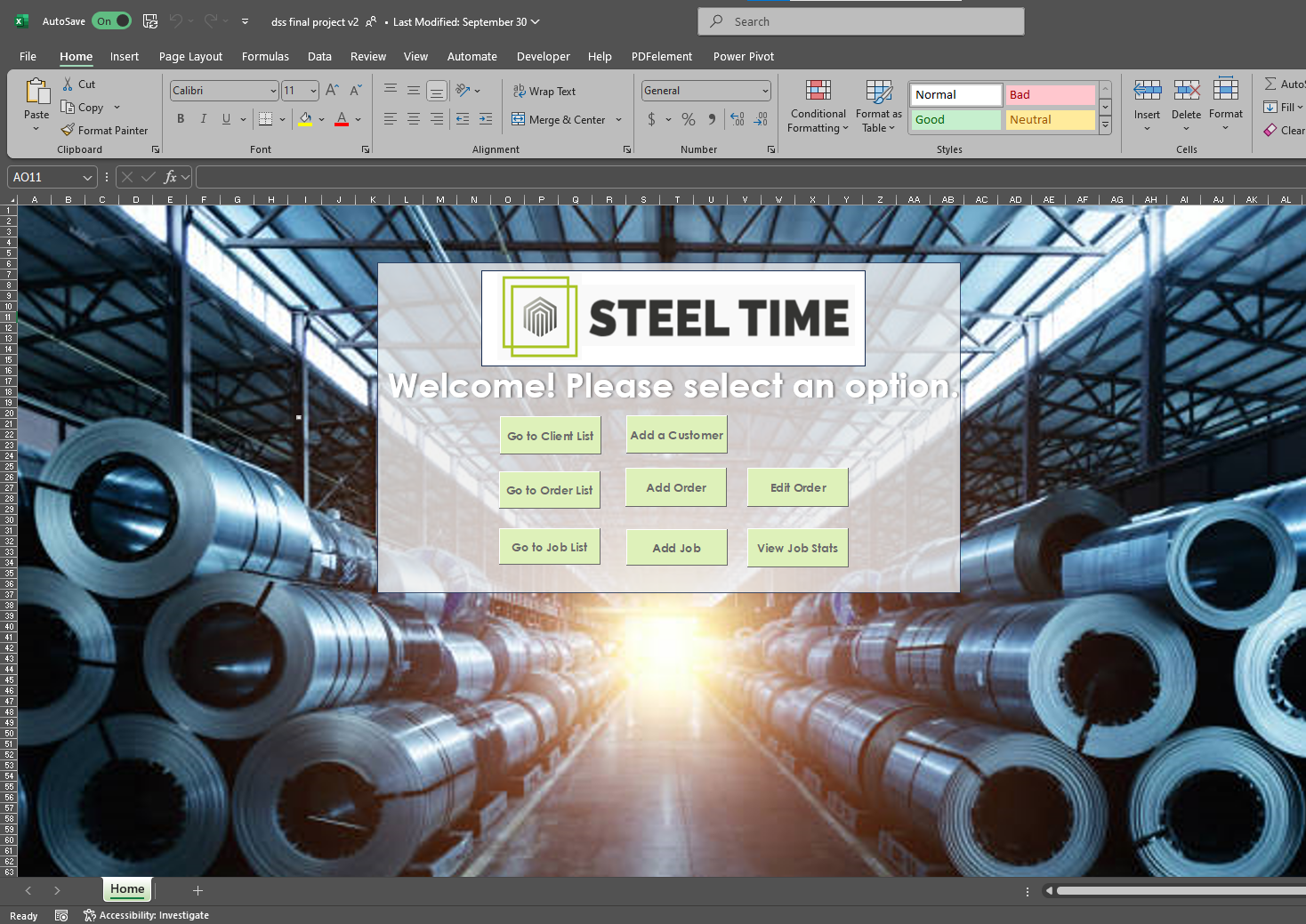Select the Format Painter brush
1306x924 pixels.
pyautogui.click(x=68, y=130)
